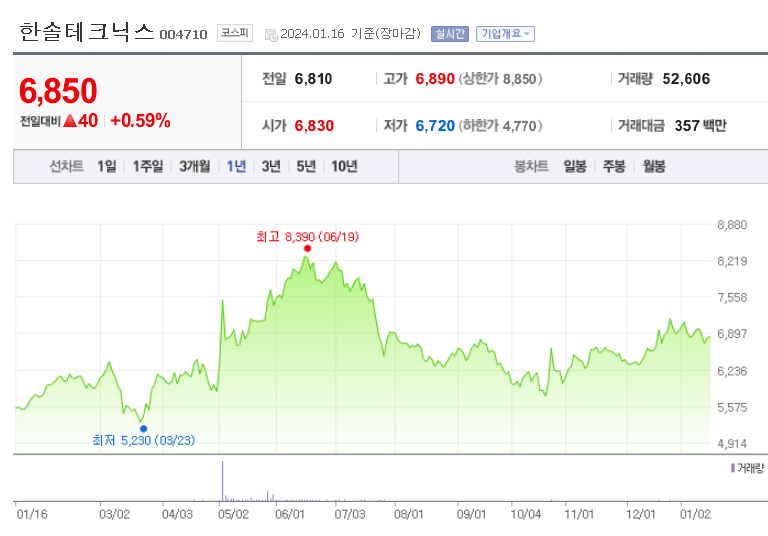Screen dimensions: 768x536
Task: Click the 실시간 button
Action: tap(450, 34)
